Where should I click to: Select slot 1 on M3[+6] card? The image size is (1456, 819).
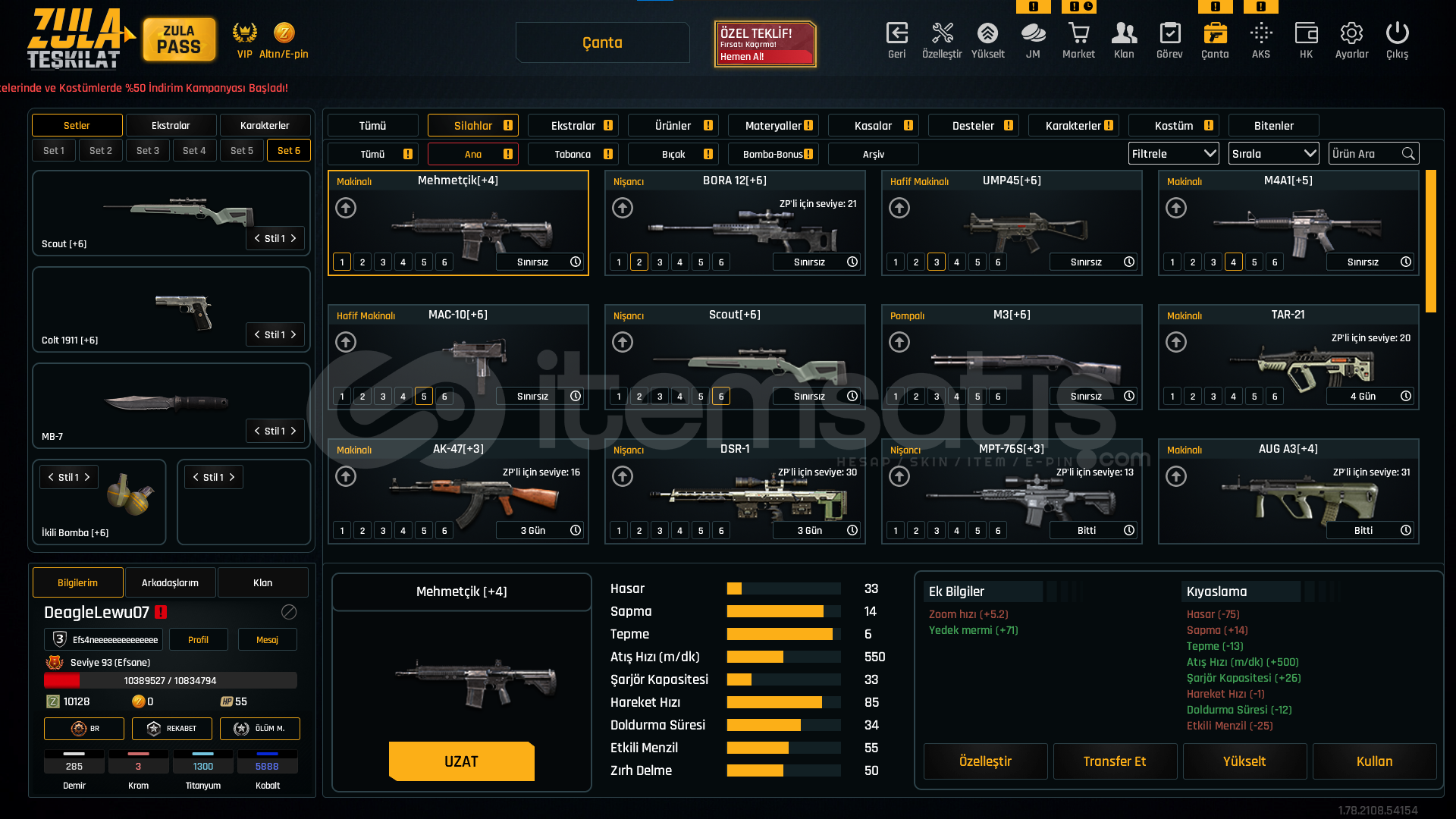pyautogui.click(x=896, y=397)
